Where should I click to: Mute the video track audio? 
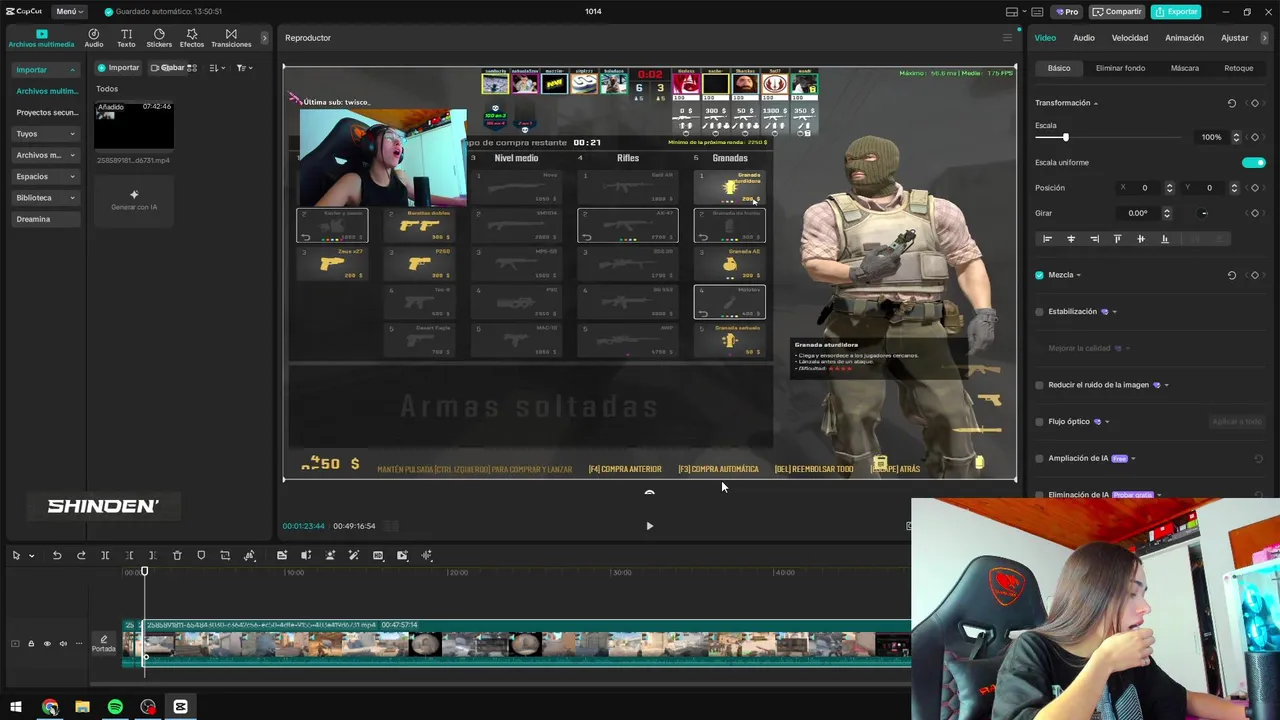63,643
